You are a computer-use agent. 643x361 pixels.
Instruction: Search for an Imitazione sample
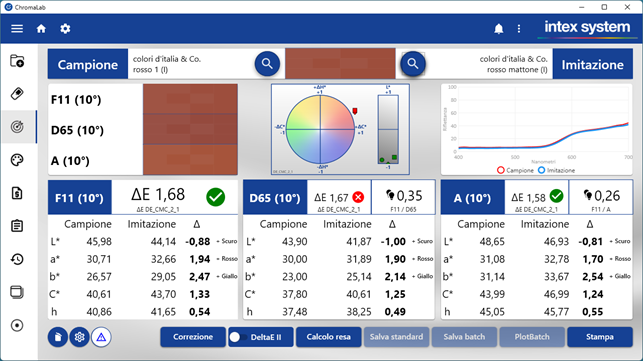413,64
